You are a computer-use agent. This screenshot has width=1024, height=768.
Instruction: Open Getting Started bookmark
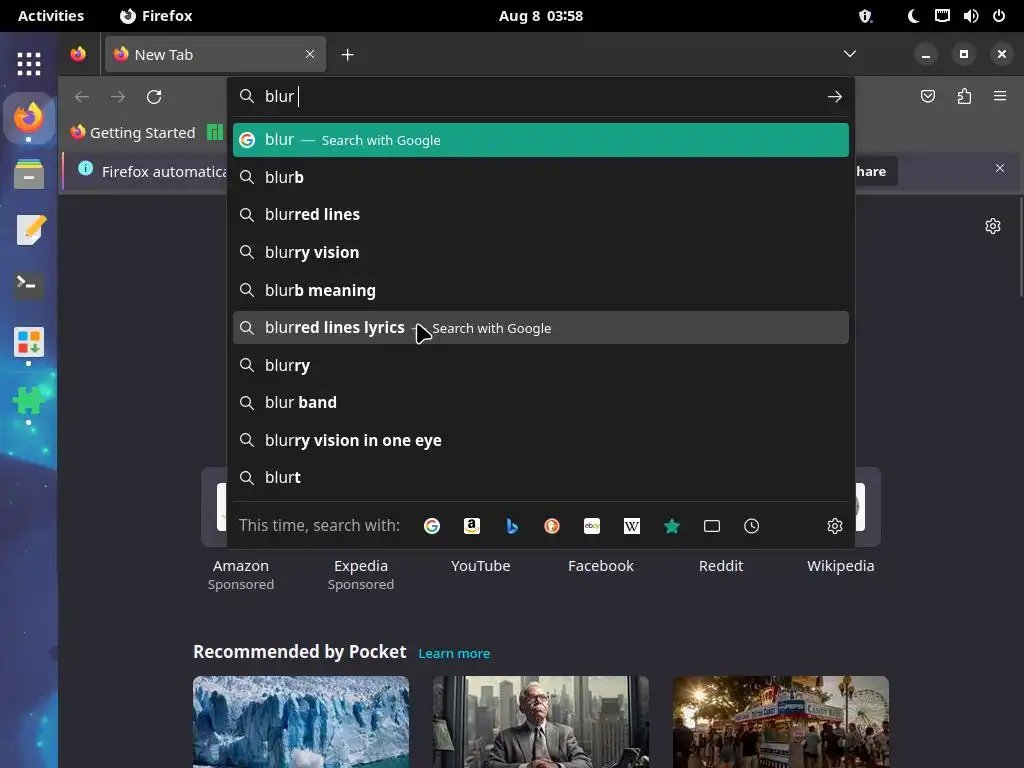click(x=133, y=133)
